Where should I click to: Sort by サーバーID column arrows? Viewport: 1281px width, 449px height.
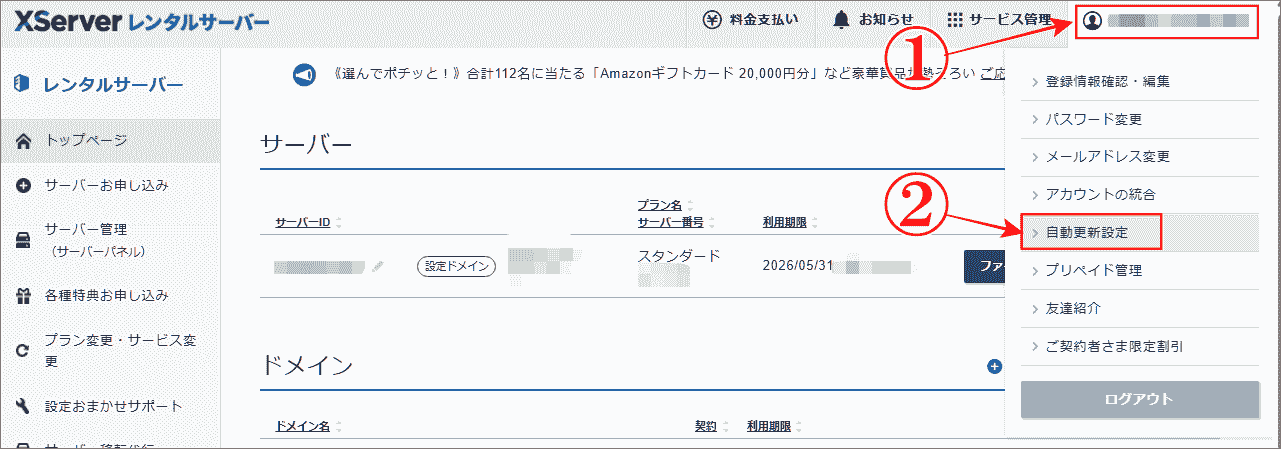(337, 222)
